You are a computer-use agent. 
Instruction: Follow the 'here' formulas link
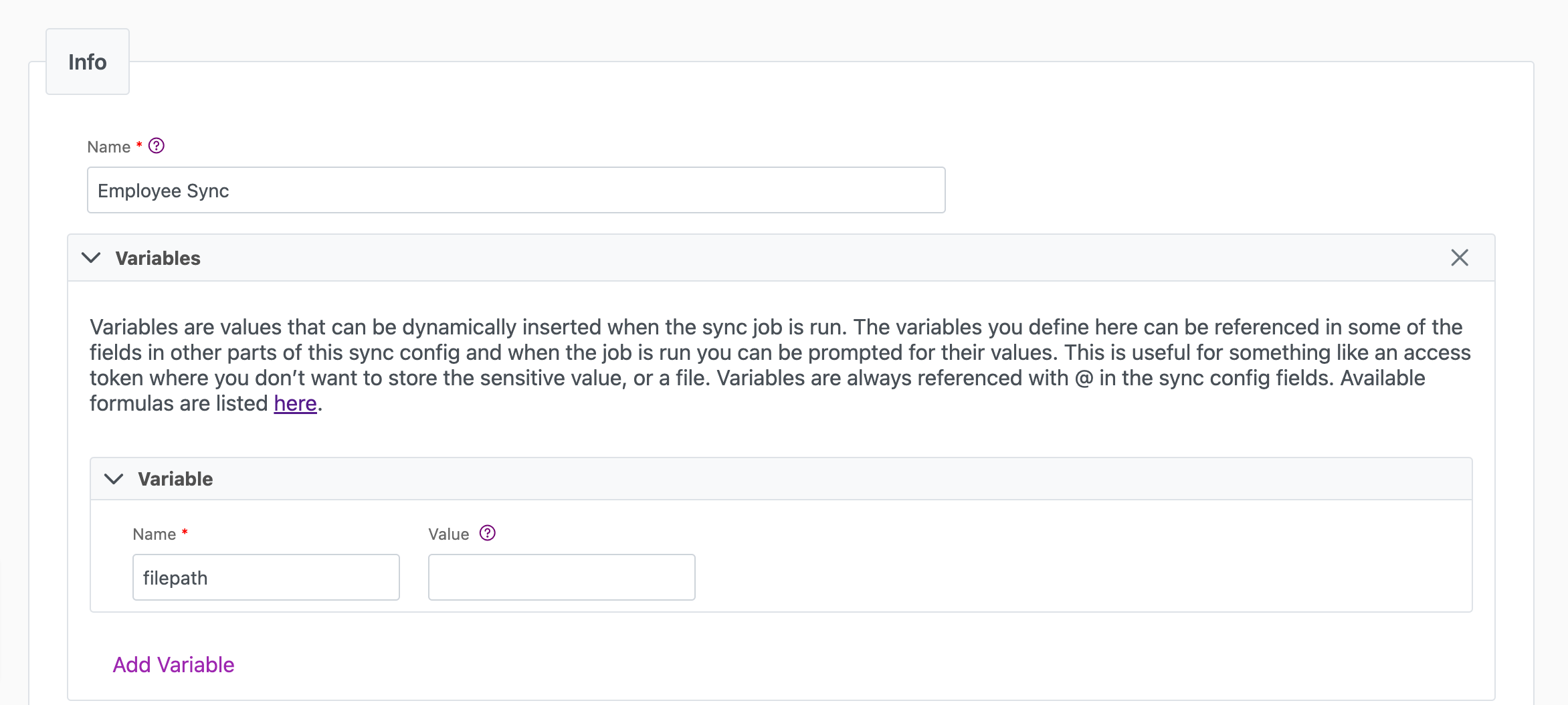[x=295, y=403]
